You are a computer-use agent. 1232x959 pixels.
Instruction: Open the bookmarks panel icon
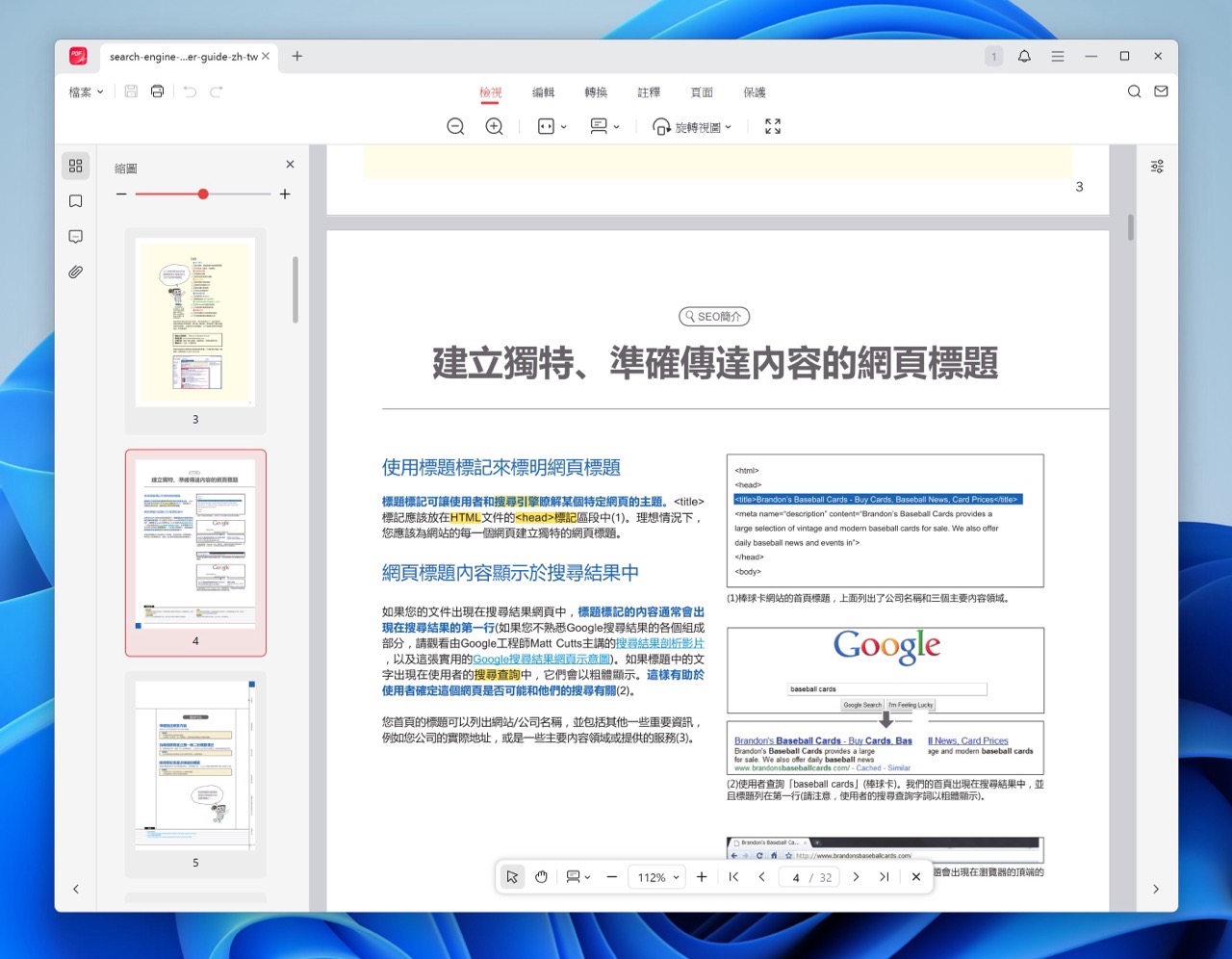coord(76,201)
